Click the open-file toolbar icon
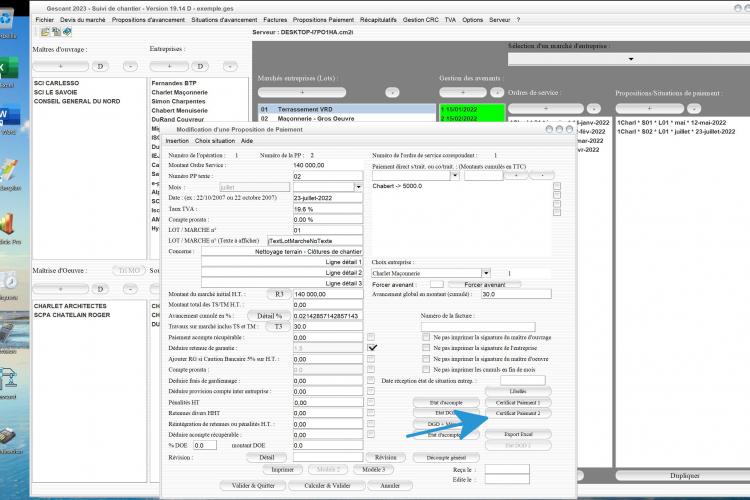 point(45,32)
